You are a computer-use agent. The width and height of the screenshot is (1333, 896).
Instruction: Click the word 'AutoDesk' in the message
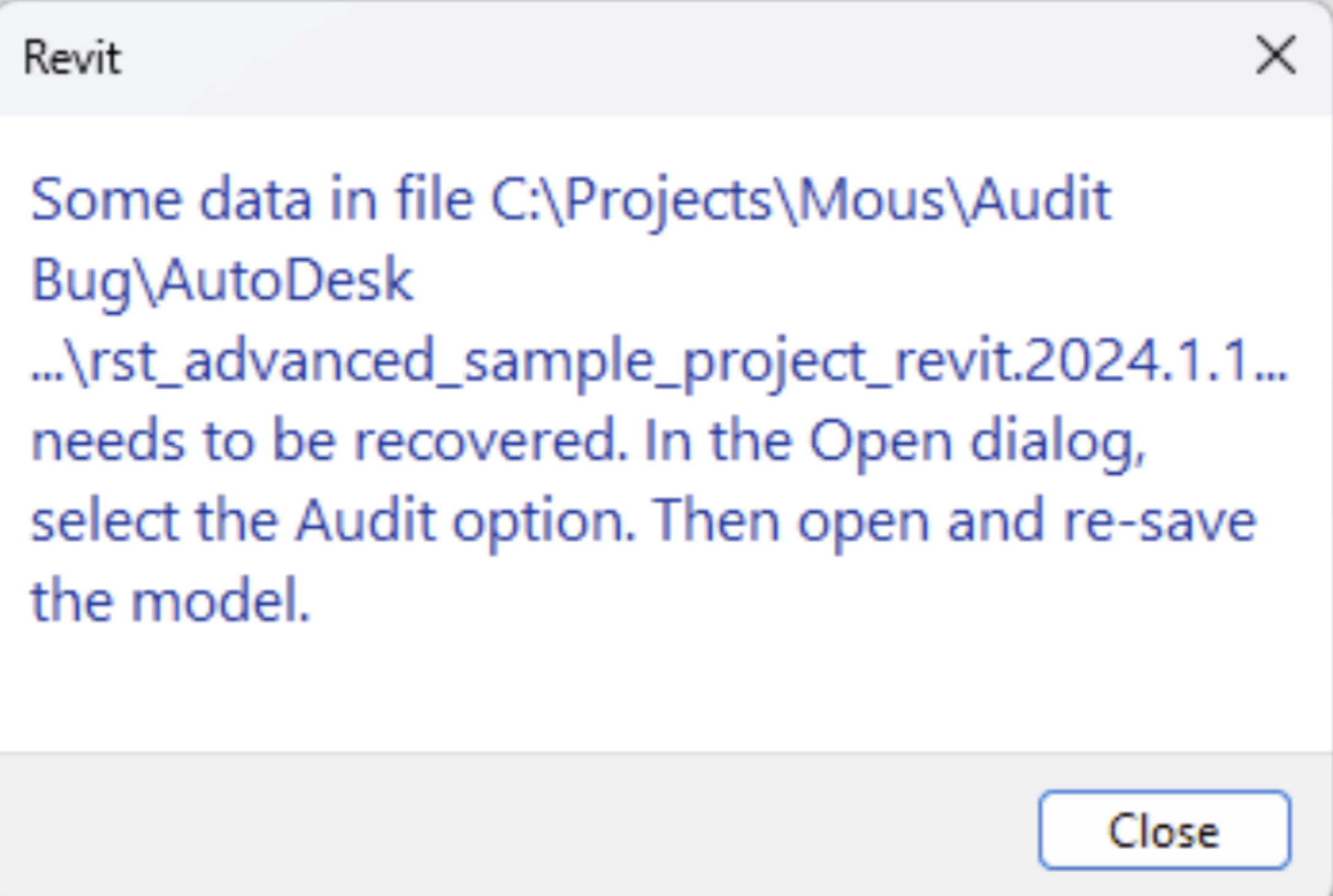click(x=285, y=280)
